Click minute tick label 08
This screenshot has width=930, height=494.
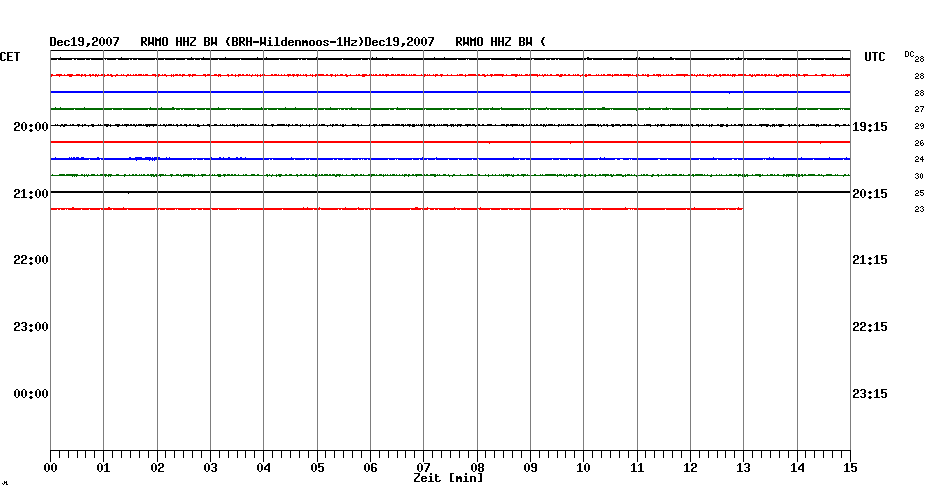477,468
